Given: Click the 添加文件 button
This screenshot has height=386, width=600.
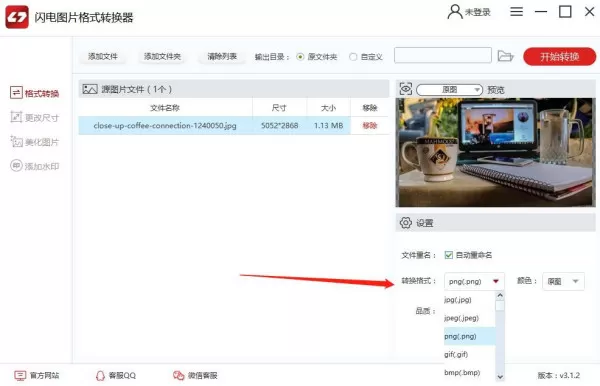Looking at the screenshot, I should (x=103, y=57).
